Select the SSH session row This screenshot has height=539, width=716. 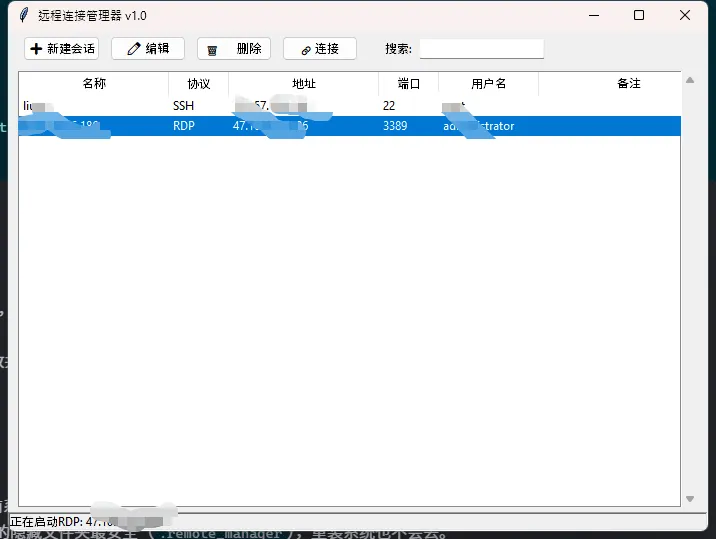tap(300, 105)
